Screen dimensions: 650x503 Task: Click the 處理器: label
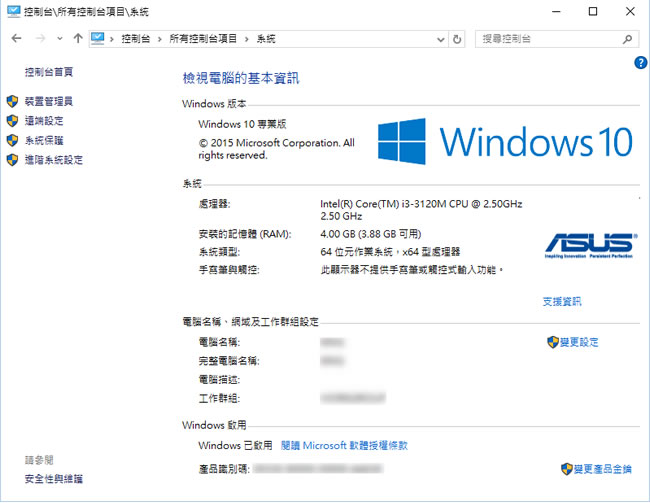coord(214,204)
